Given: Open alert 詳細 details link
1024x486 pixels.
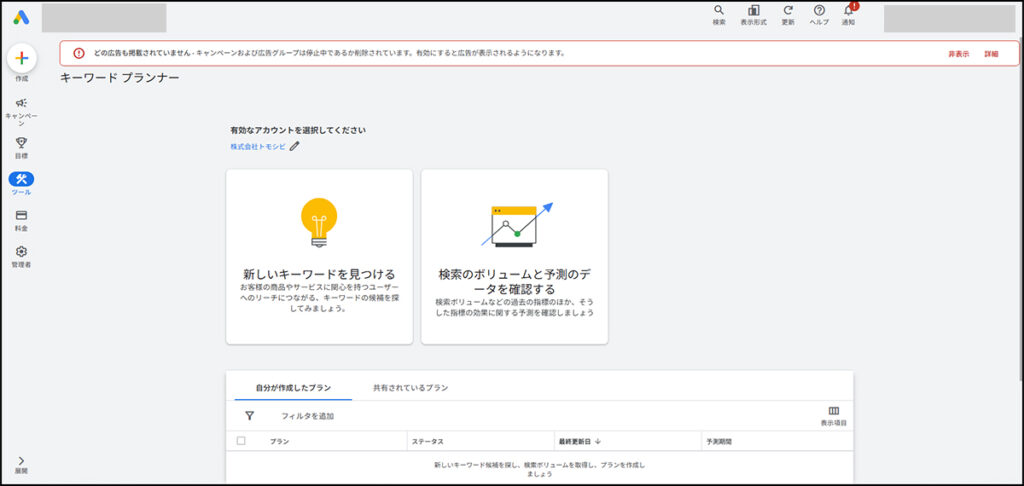Looking at the screenshot, I should (991, 54).
